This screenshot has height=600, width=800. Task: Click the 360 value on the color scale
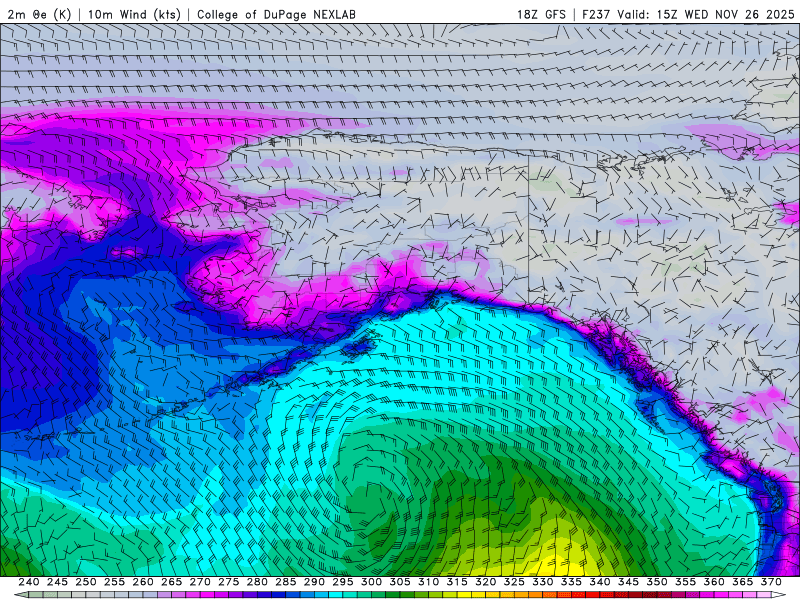tap(714, 582)
